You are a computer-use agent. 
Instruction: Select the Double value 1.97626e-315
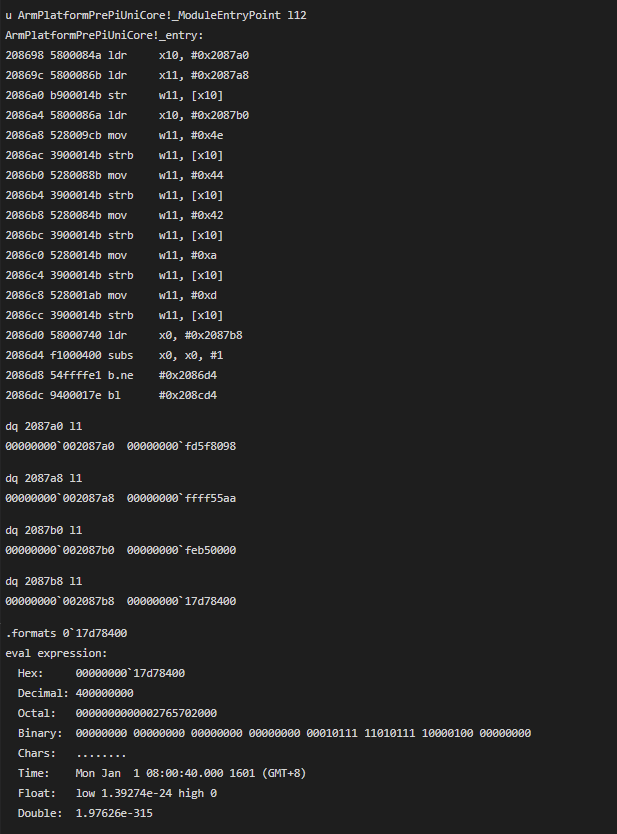coord(114,813)
